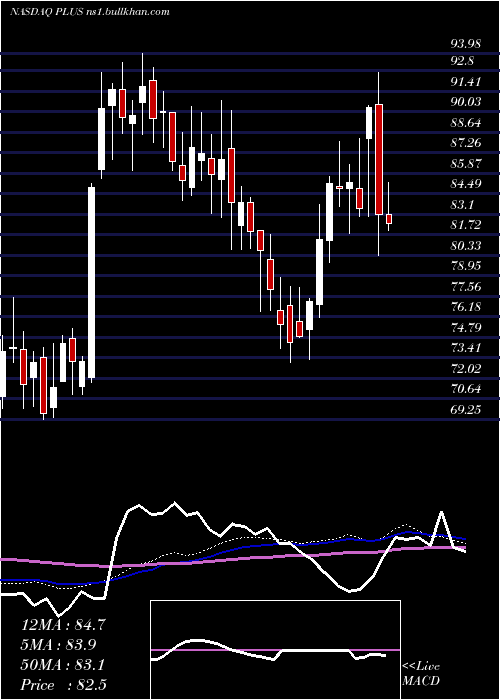The height and width of the screenshot is (700, 500).
Task: Click the 50MA : 83.1 readout
Action: click(x=63, y=665)
